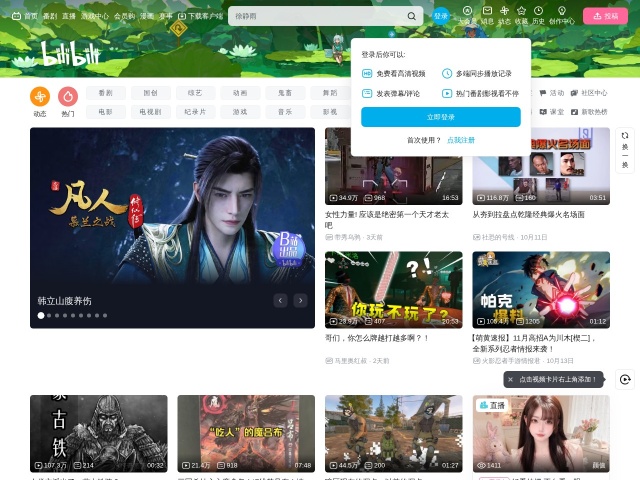Screen dimensions: 640x480
Task: Click 下载客户端 download link
Action: [x=200, y=16]
